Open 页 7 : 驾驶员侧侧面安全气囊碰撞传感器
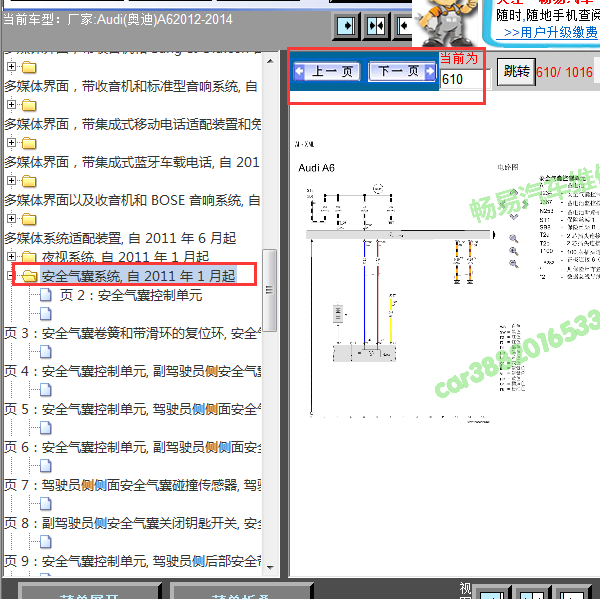 (132, 485)
